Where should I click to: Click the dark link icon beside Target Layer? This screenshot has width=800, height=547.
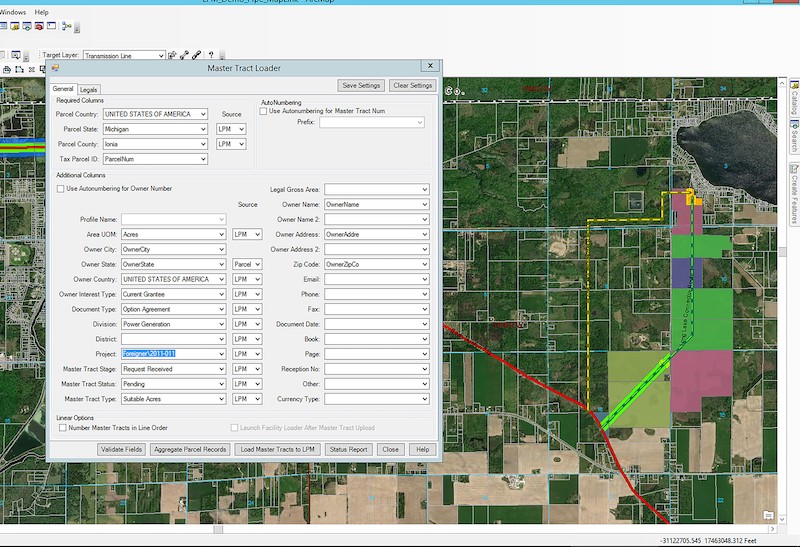196,55
